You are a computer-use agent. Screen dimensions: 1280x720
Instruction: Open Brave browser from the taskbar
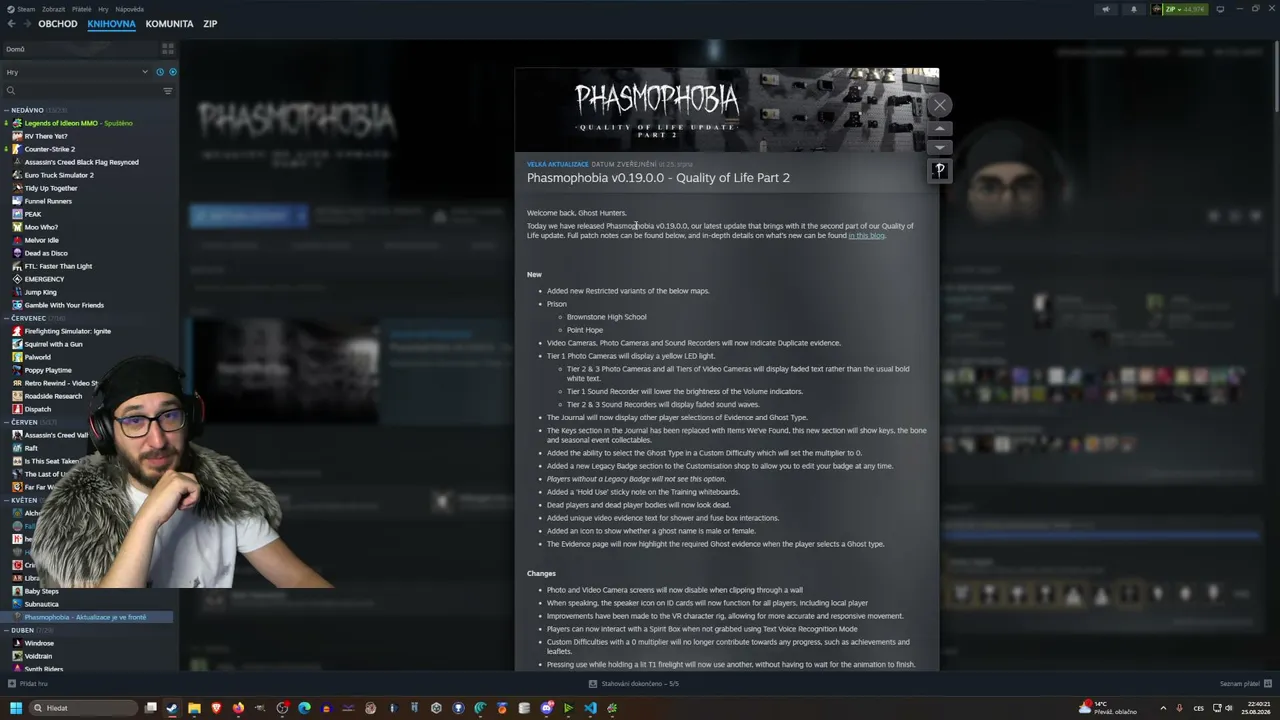pos(216,708)
